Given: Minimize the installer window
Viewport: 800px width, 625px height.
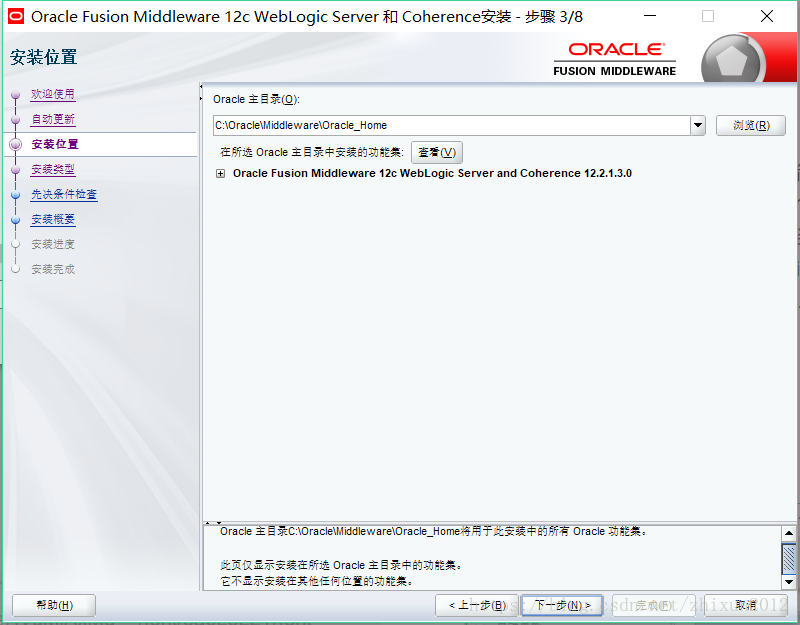Looking at the screenshot, I should (650, 16).
